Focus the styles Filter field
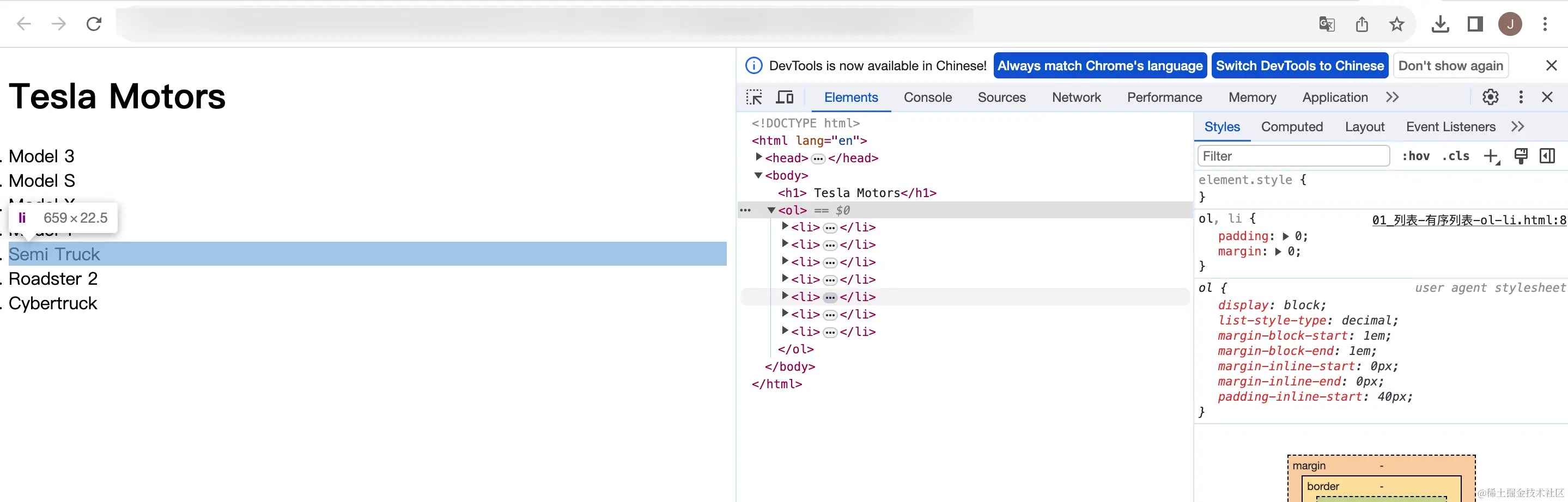Screen dimensions: 1568x502 point(1293,156)
